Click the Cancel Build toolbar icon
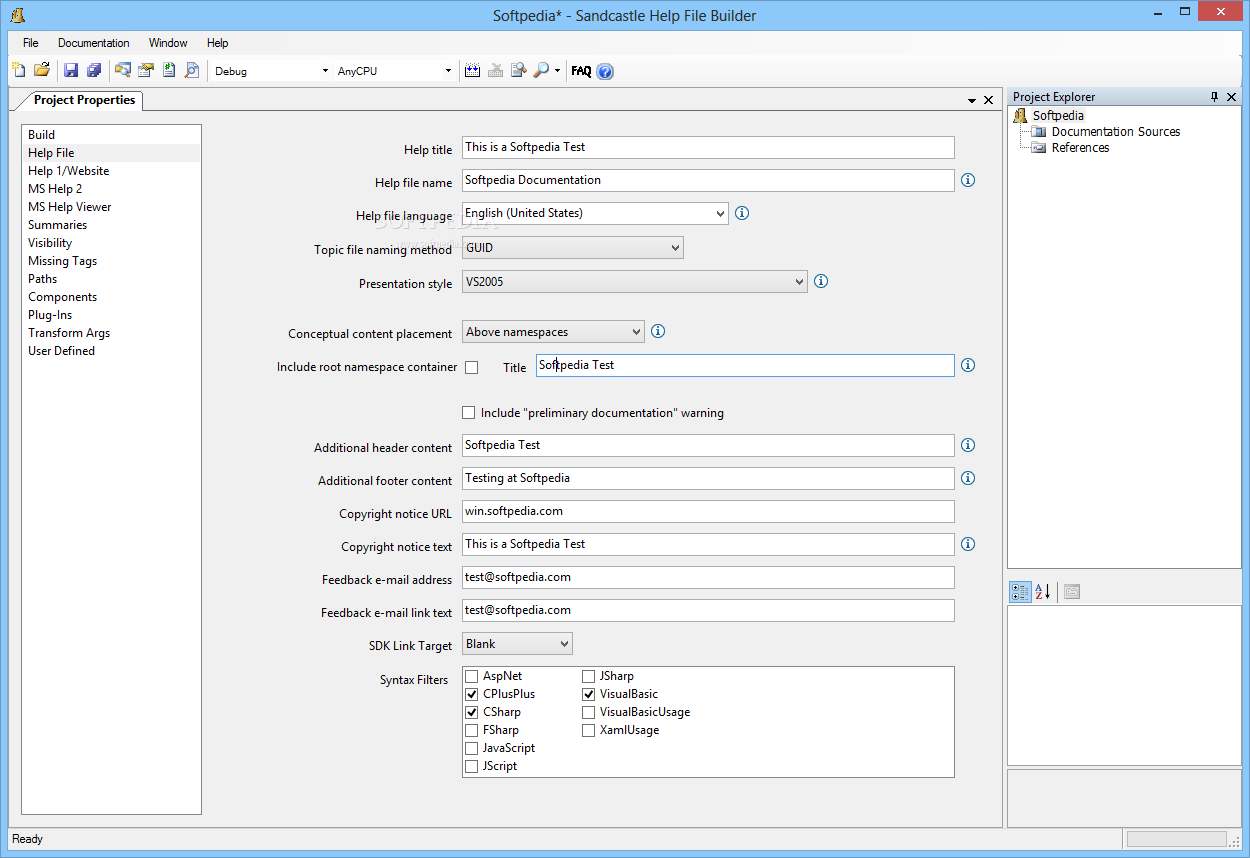 [x=496, y=70]
